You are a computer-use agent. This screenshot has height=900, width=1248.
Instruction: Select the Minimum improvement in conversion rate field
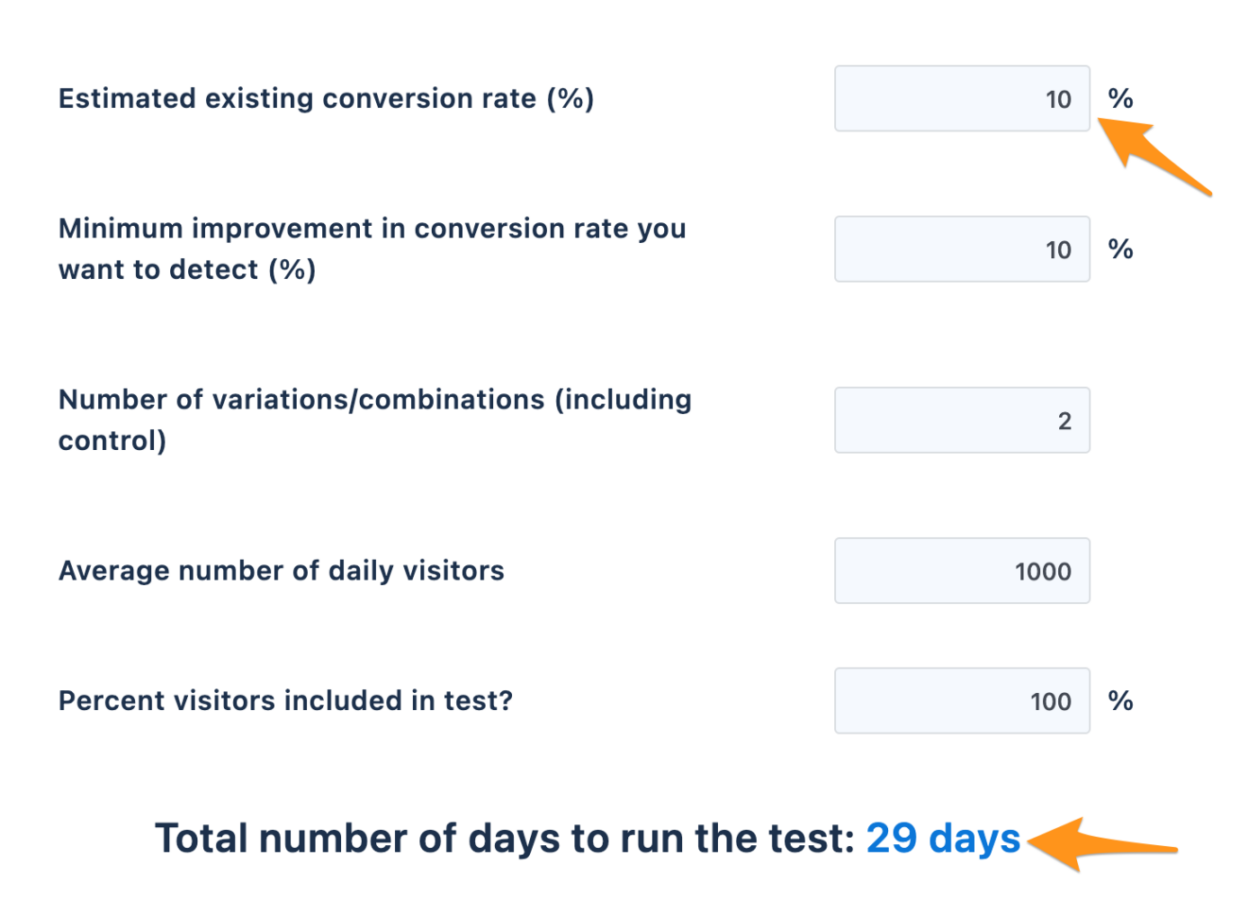coord(962,249)
